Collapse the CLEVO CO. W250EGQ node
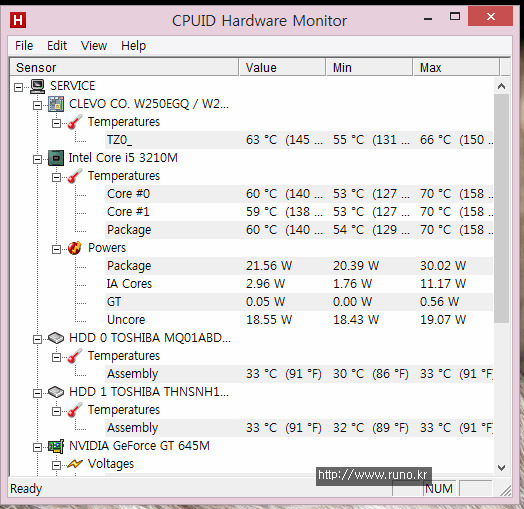This screenshot has height=509, width=524. (x=37, y=105)
